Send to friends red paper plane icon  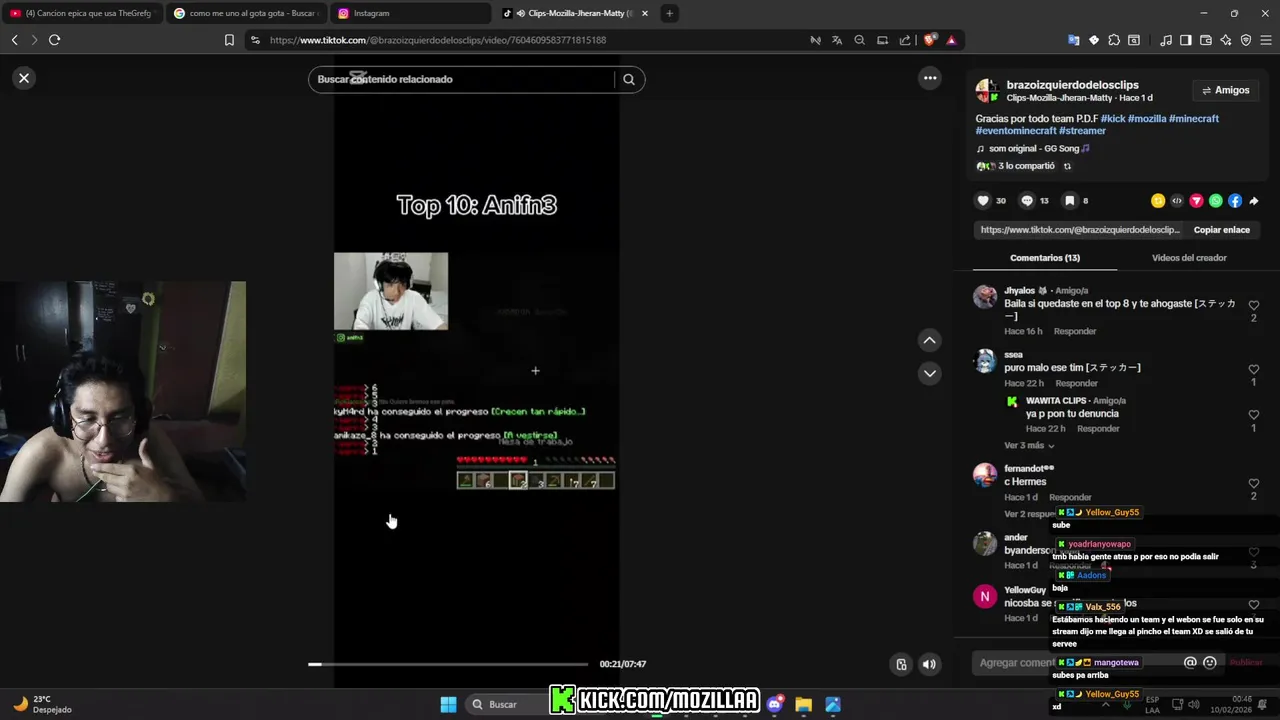(x=1196, y=201)
